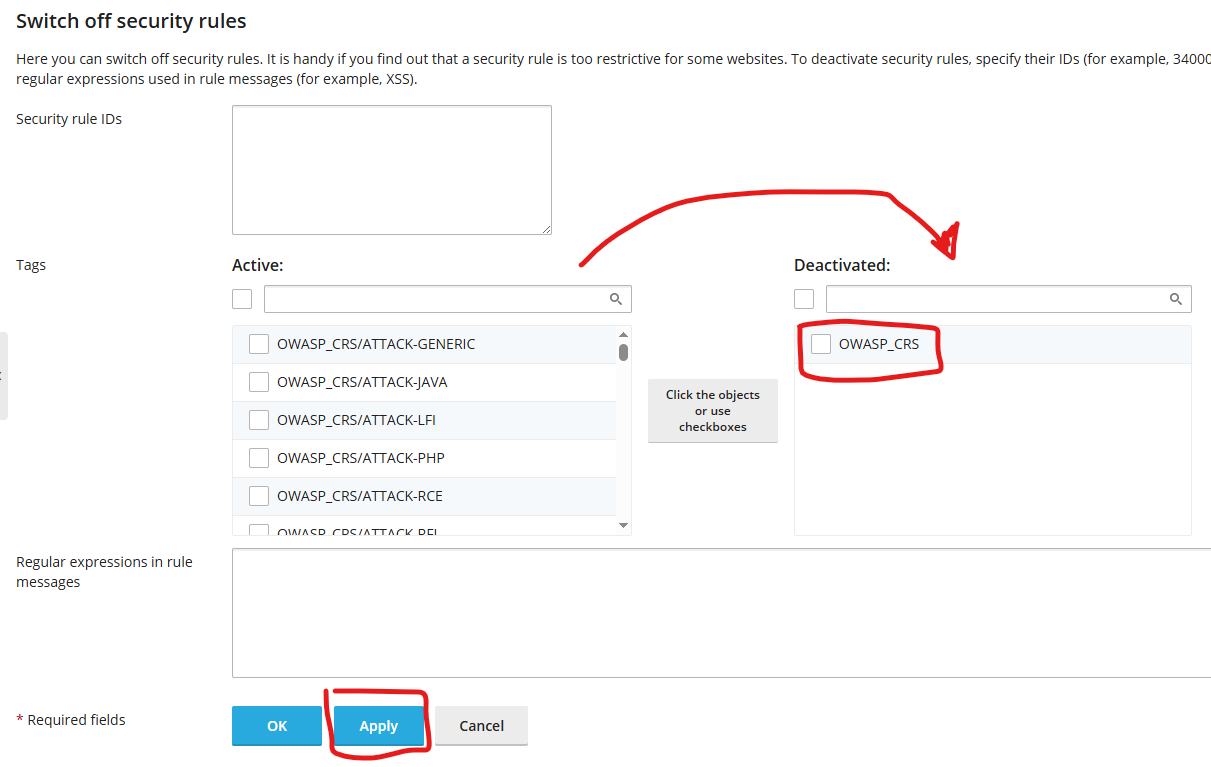Check the OWASP_CRS checkbox in the Deactivated list
This screenshot has width=1211, height=767.
pos(821,344)
